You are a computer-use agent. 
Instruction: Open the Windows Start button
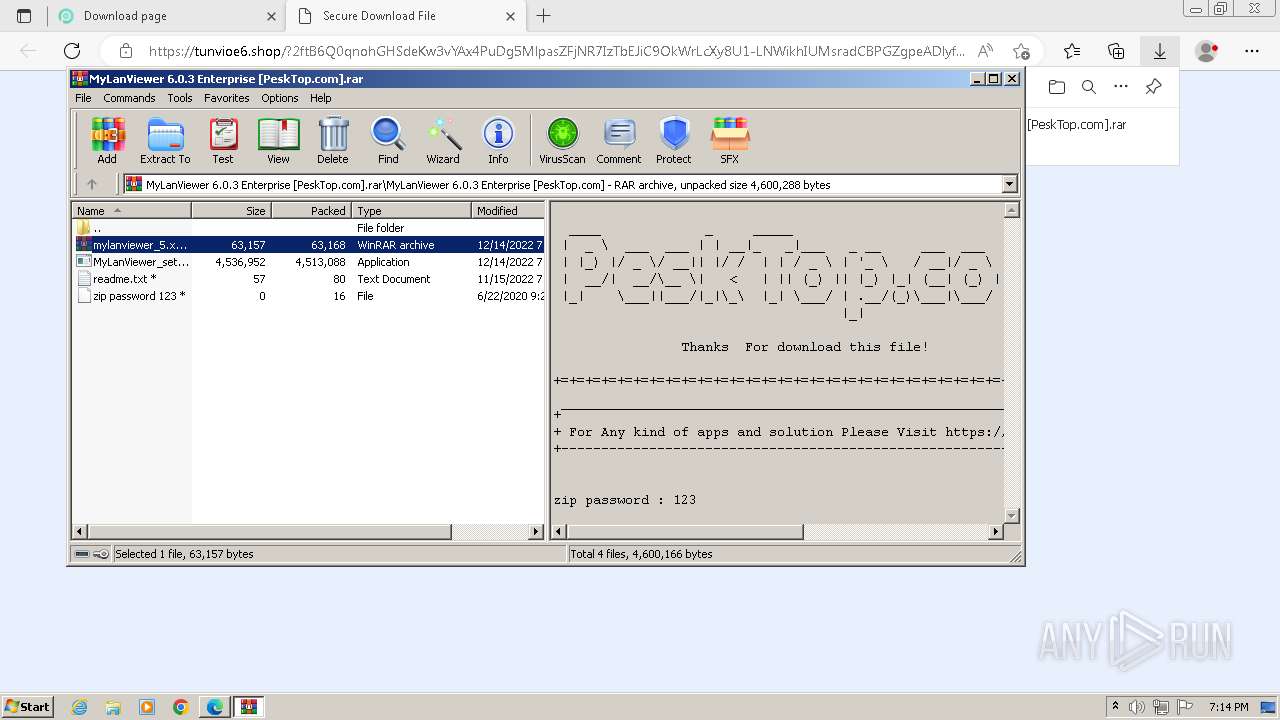click(x=27, y=706)
